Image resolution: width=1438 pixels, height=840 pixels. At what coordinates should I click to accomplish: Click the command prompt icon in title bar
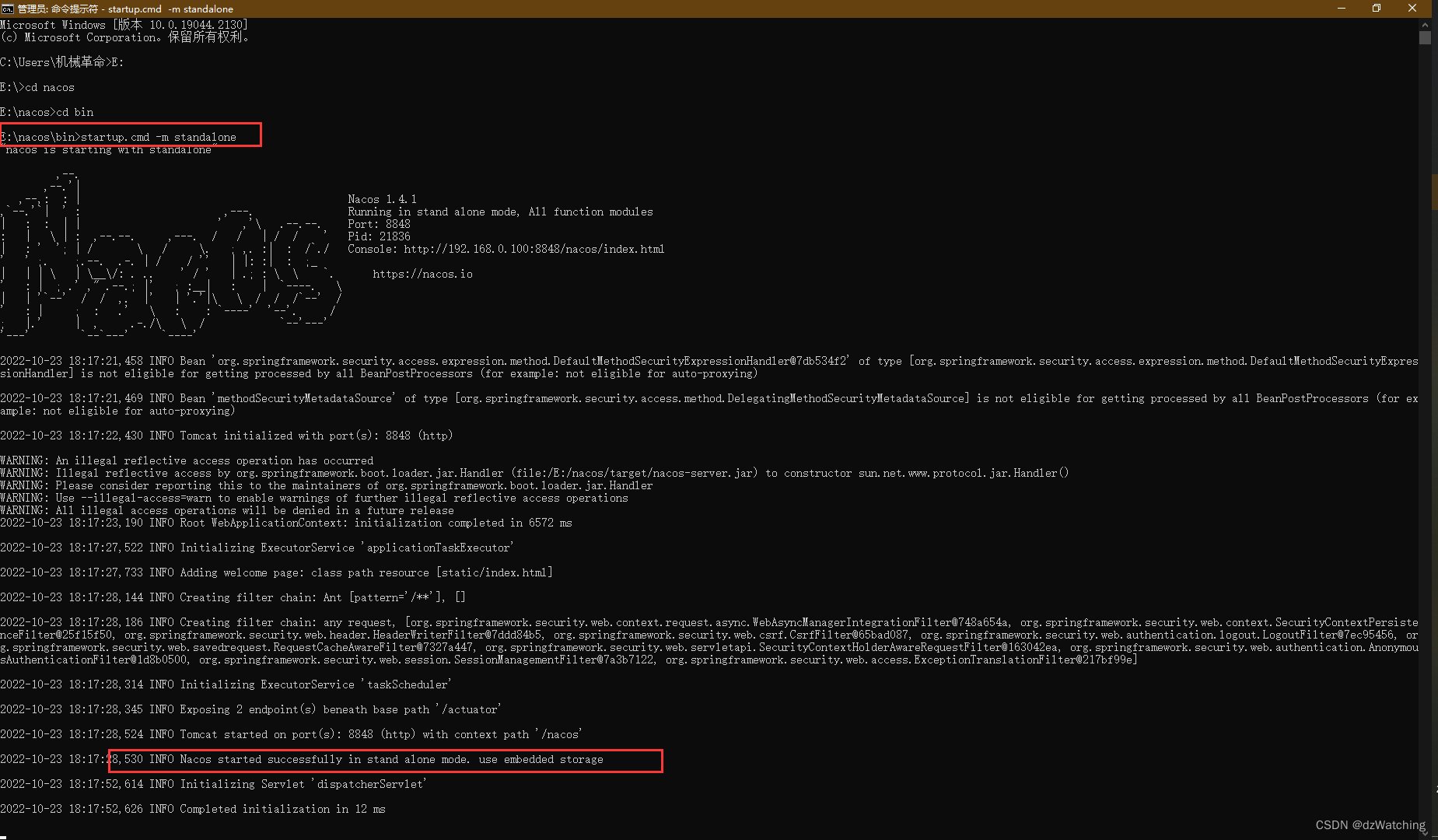[x=7, y=9]
